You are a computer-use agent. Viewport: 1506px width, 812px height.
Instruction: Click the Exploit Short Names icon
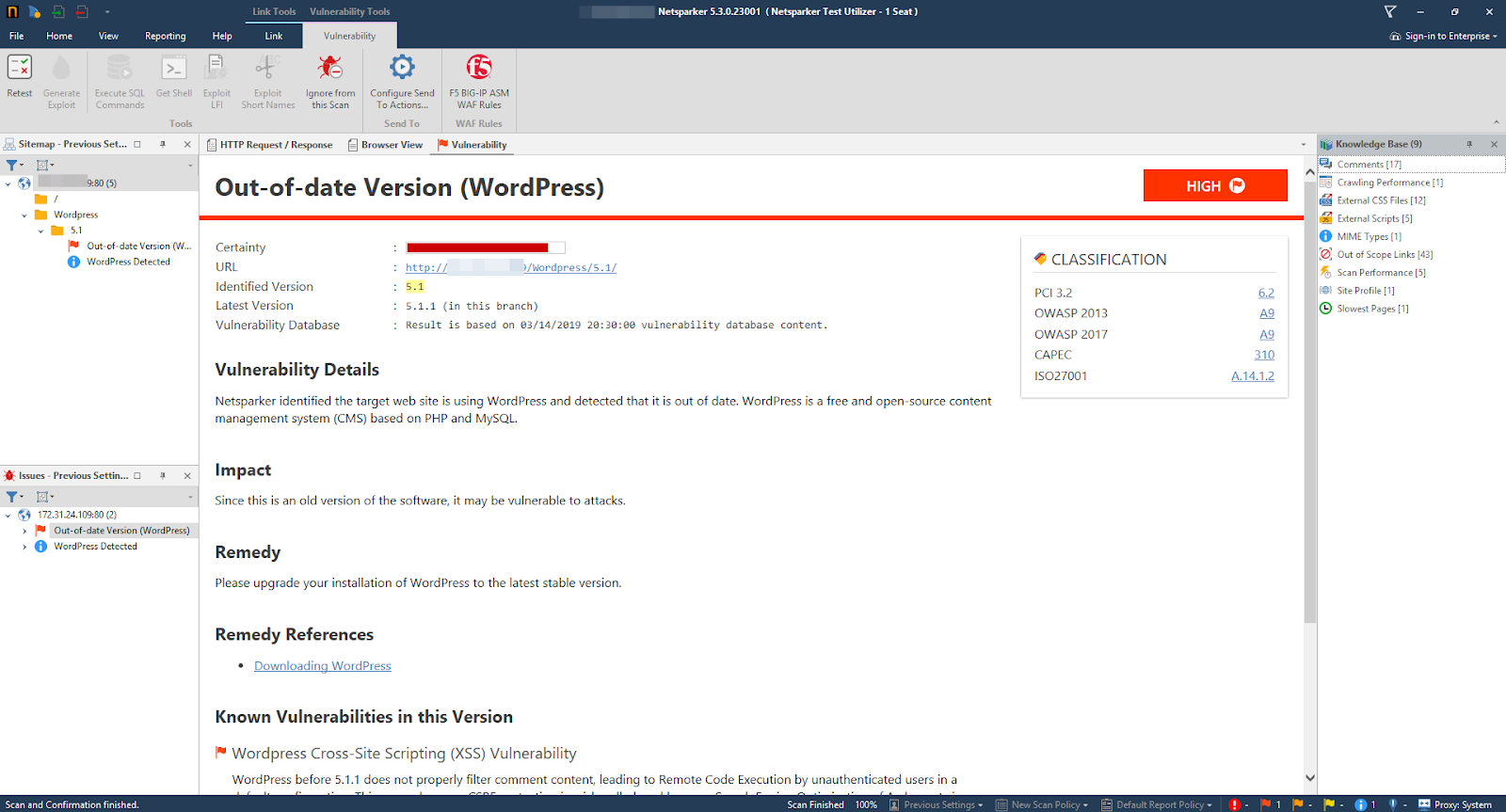(268, 68)
